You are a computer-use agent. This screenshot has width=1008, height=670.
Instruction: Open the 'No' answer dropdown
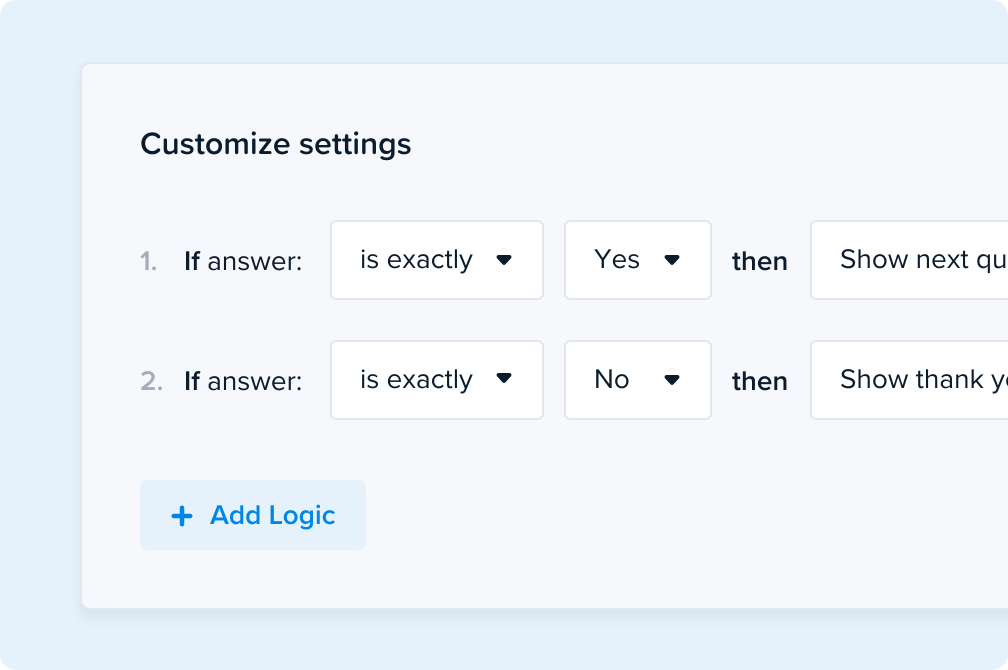coord(637,380)
